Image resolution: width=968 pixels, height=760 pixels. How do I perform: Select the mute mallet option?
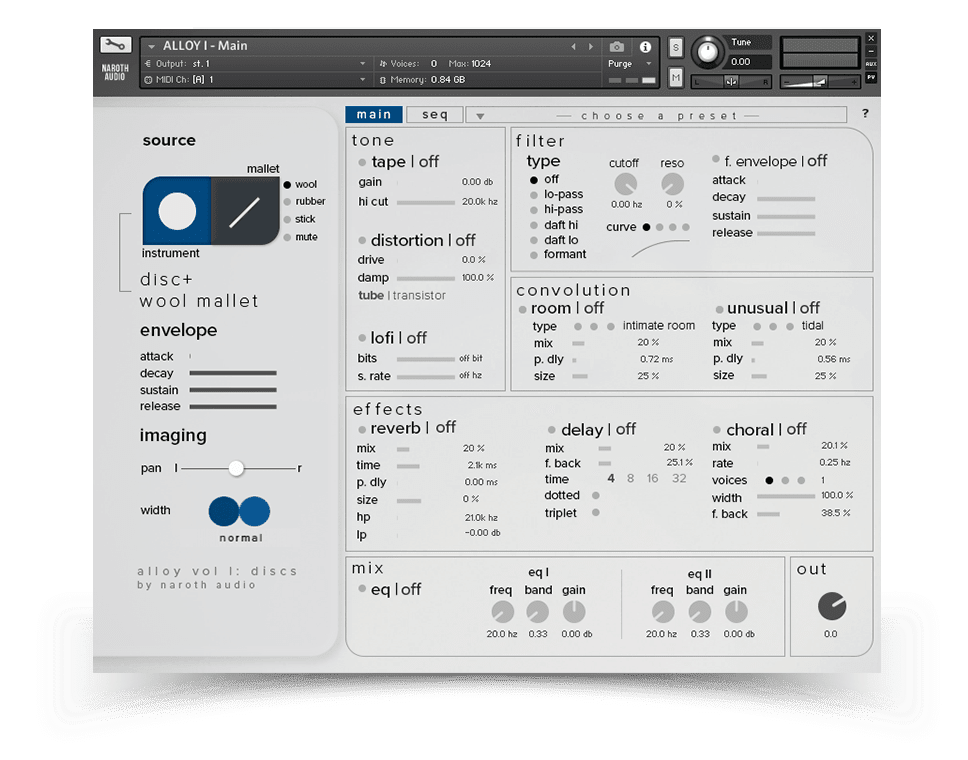pyautogui.click(x=287, y=237)
